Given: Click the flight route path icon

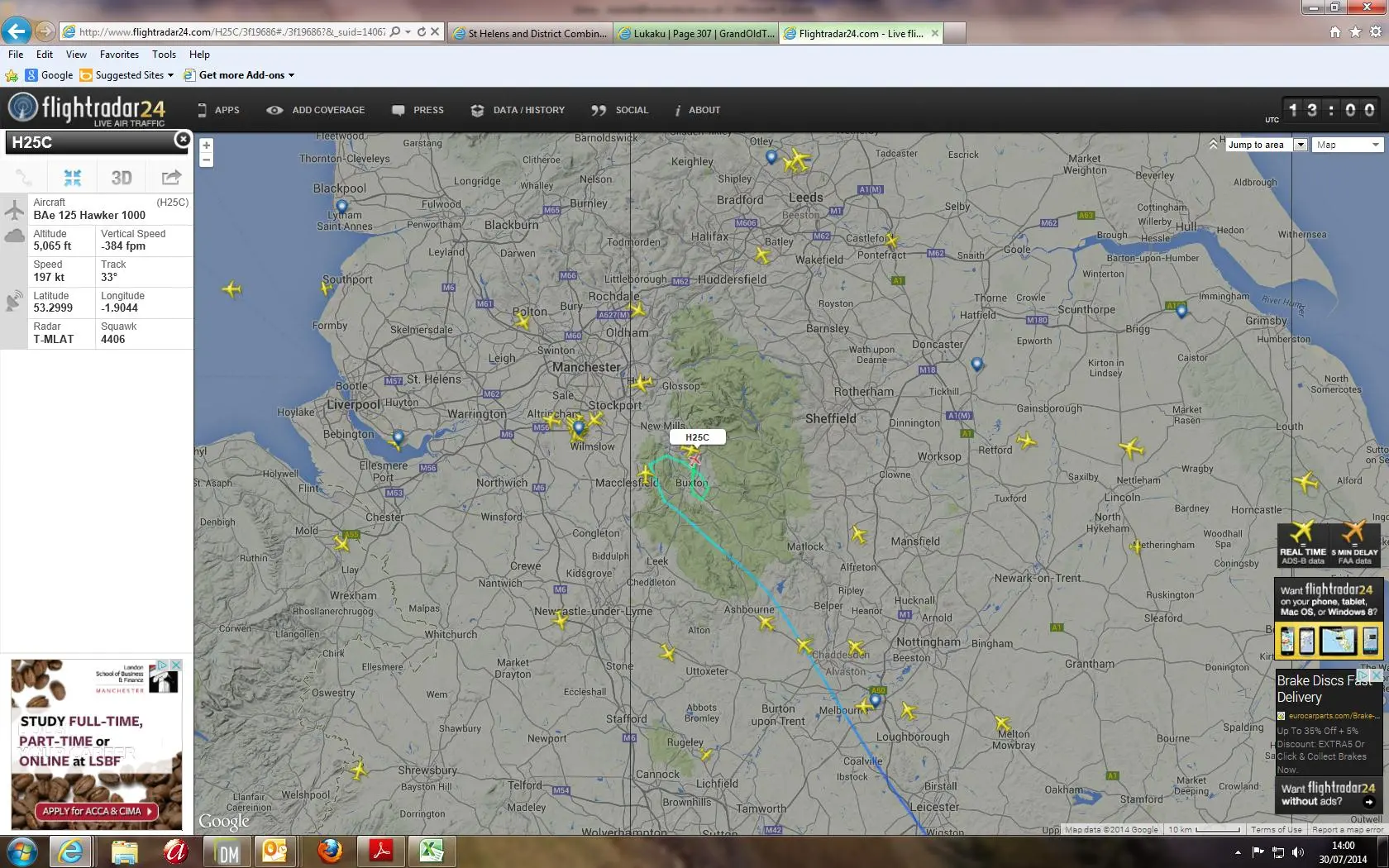Looking at the screenshot, I should coord(24,178).
